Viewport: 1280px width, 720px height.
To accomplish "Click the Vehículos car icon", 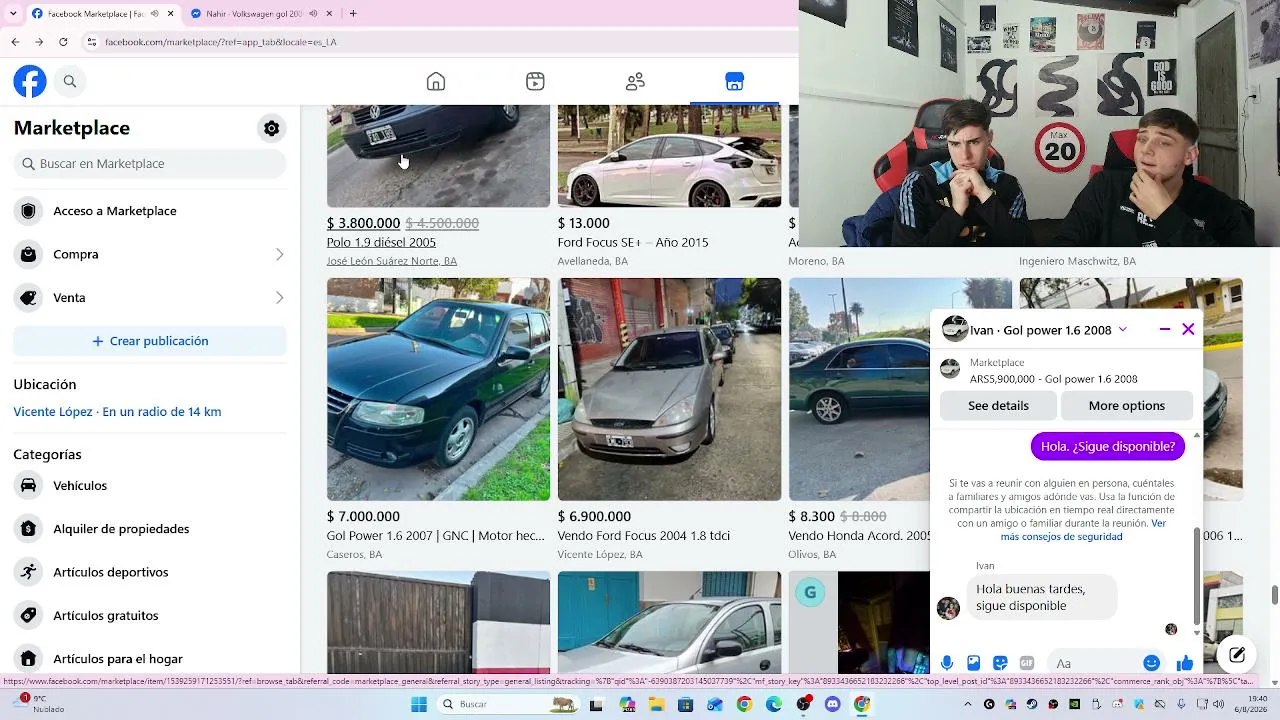I will [x=28, y=486].
